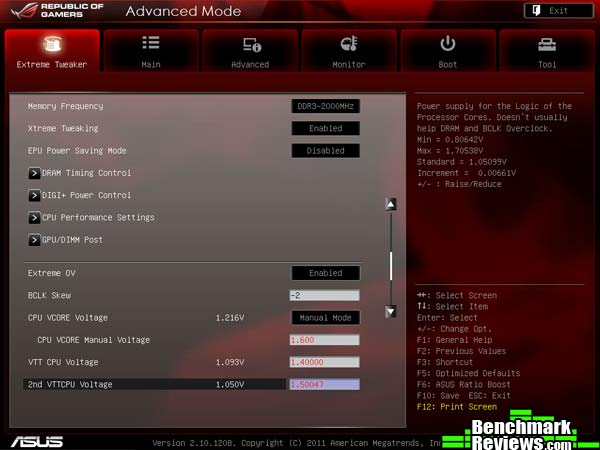Expand DIGI+ Power Control submenu

tap(86, 195)
